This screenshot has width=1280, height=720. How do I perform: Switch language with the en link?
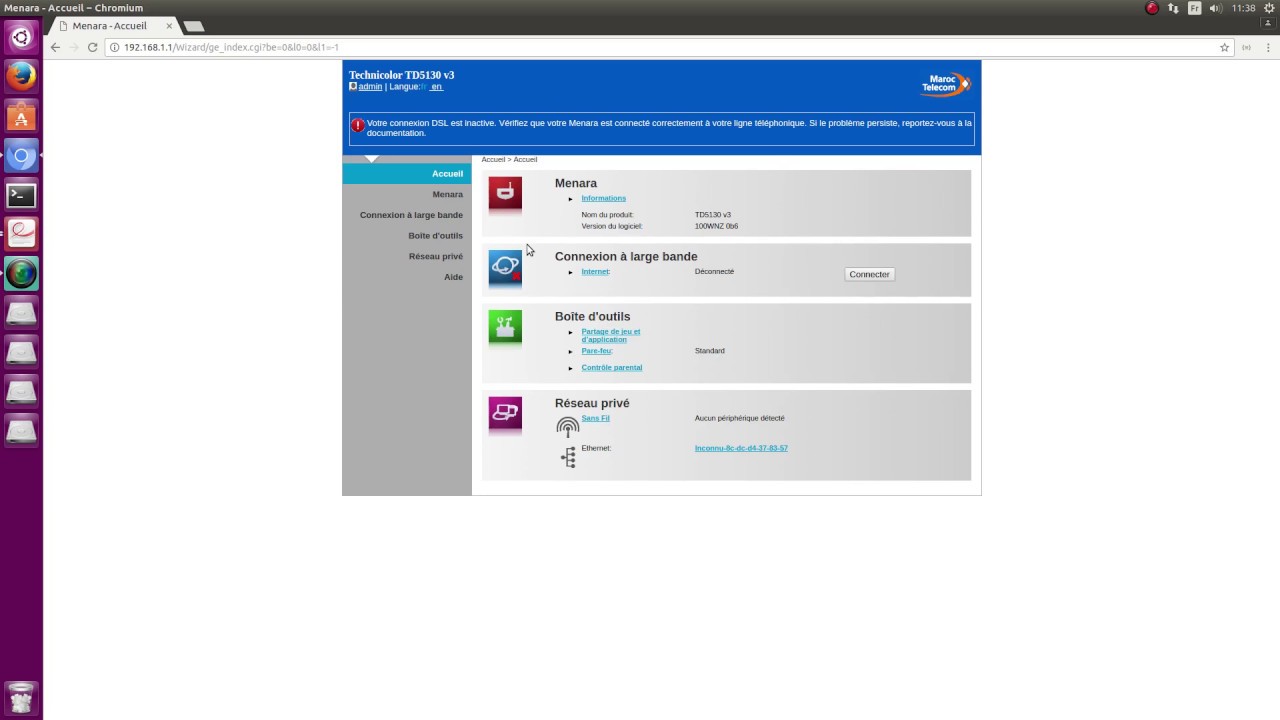pos(436,87)
